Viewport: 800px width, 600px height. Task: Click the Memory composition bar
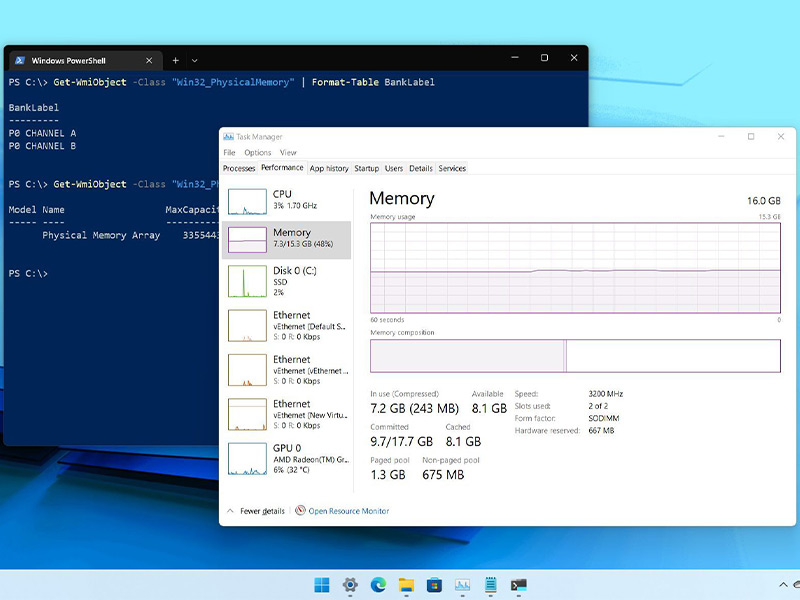click(576, 356)
